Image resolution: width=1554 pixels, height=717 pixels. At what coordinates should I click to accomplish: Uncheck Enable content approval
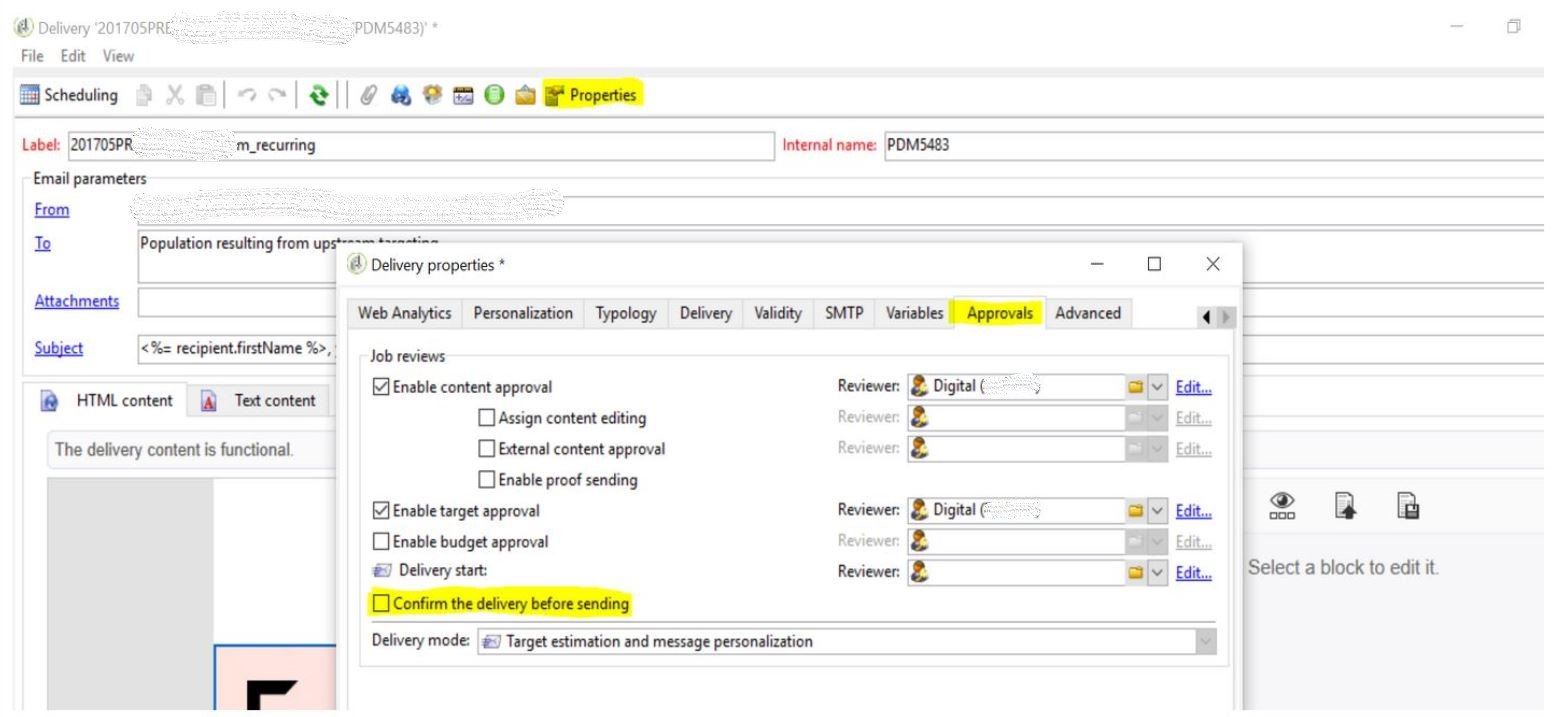coord(381,388)
